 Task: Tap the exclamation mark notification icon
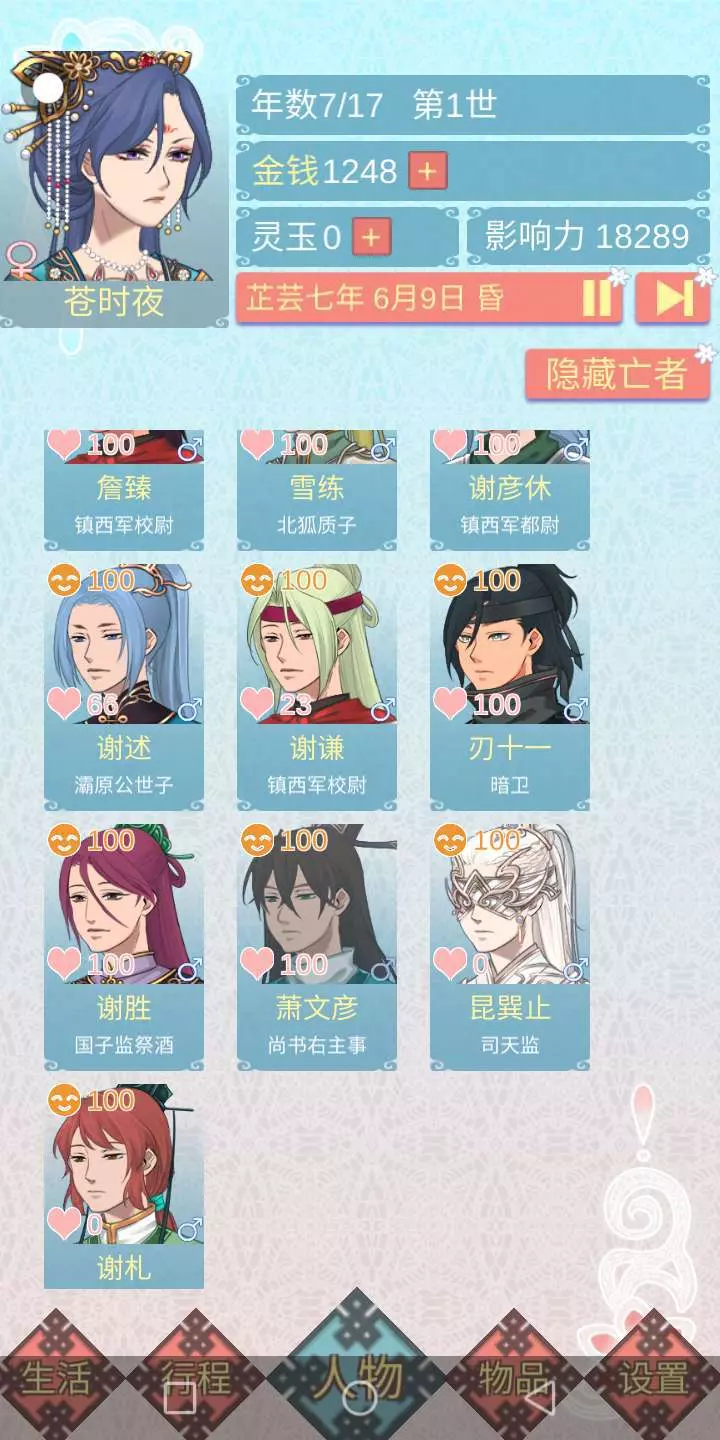click(644, 1122)
